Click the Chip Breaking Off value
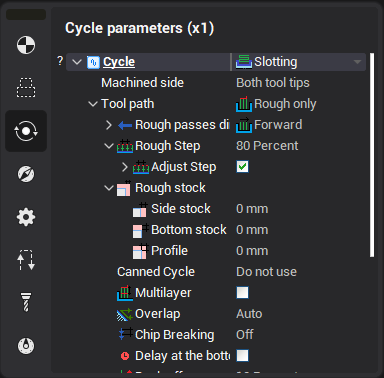 pyautogui.click(x=245, y=335)
